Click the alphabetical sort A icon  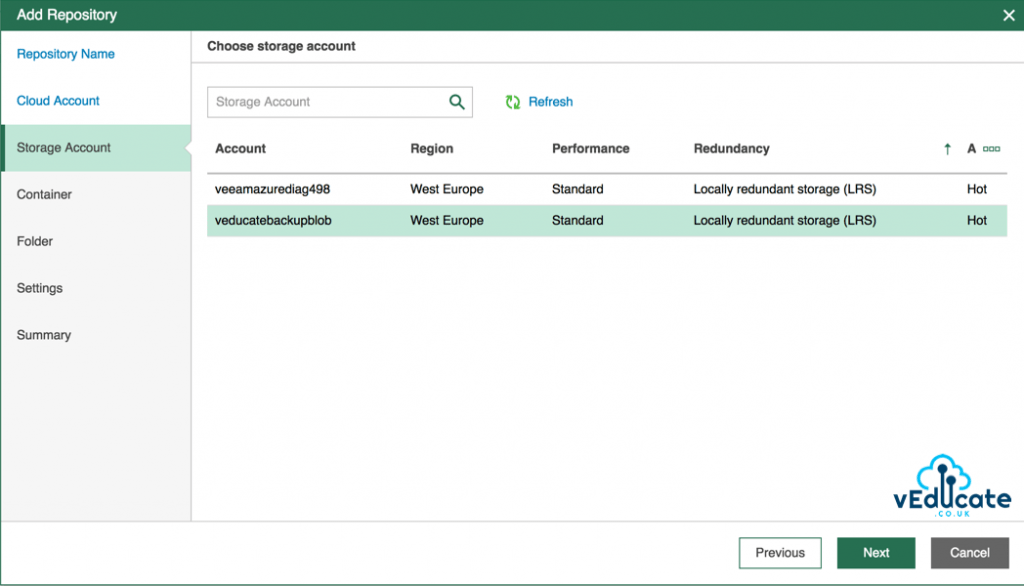[x=972, y=148]
